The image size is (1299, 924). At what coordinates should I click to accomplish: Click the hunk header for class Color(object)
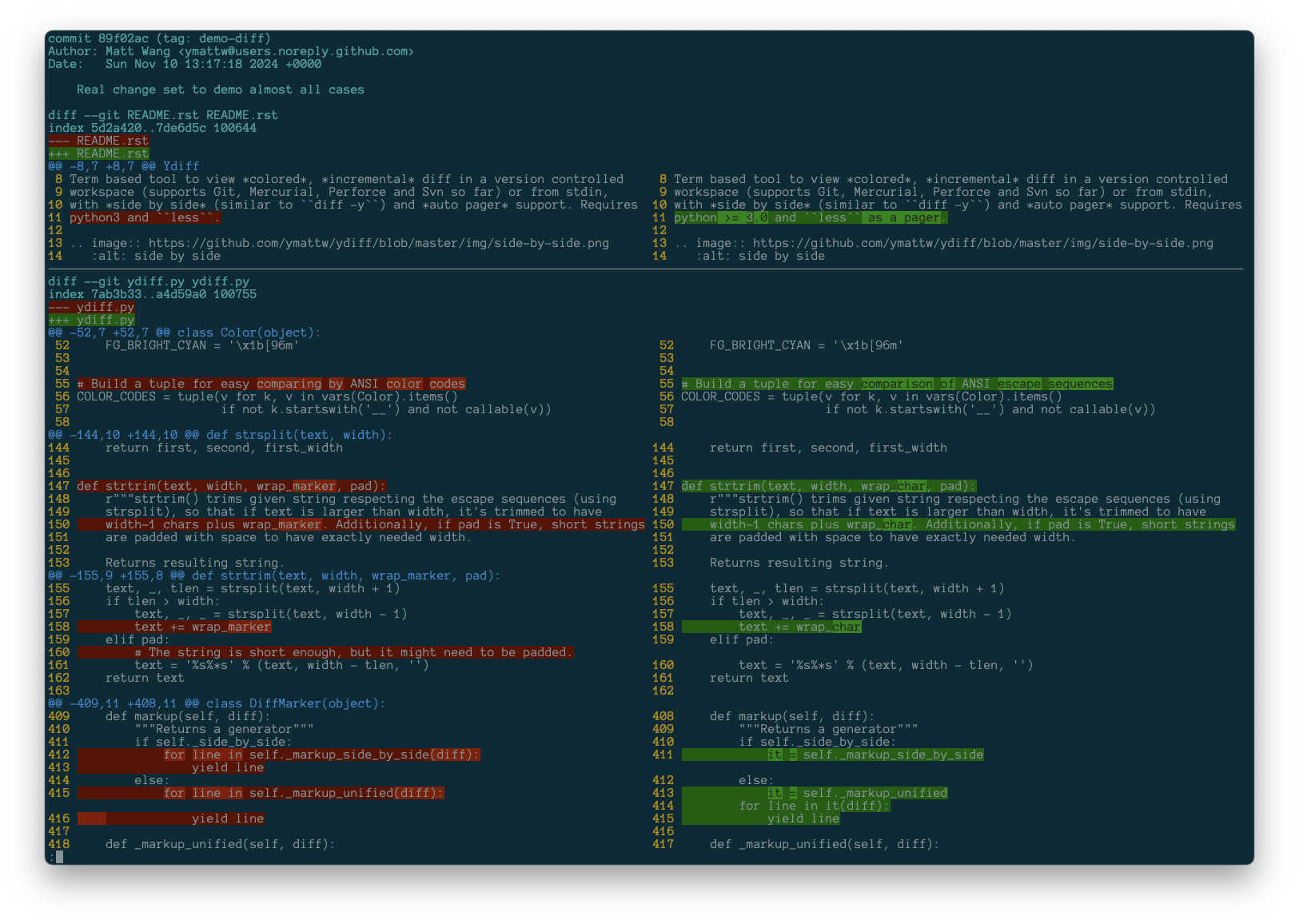click(184, 333)
